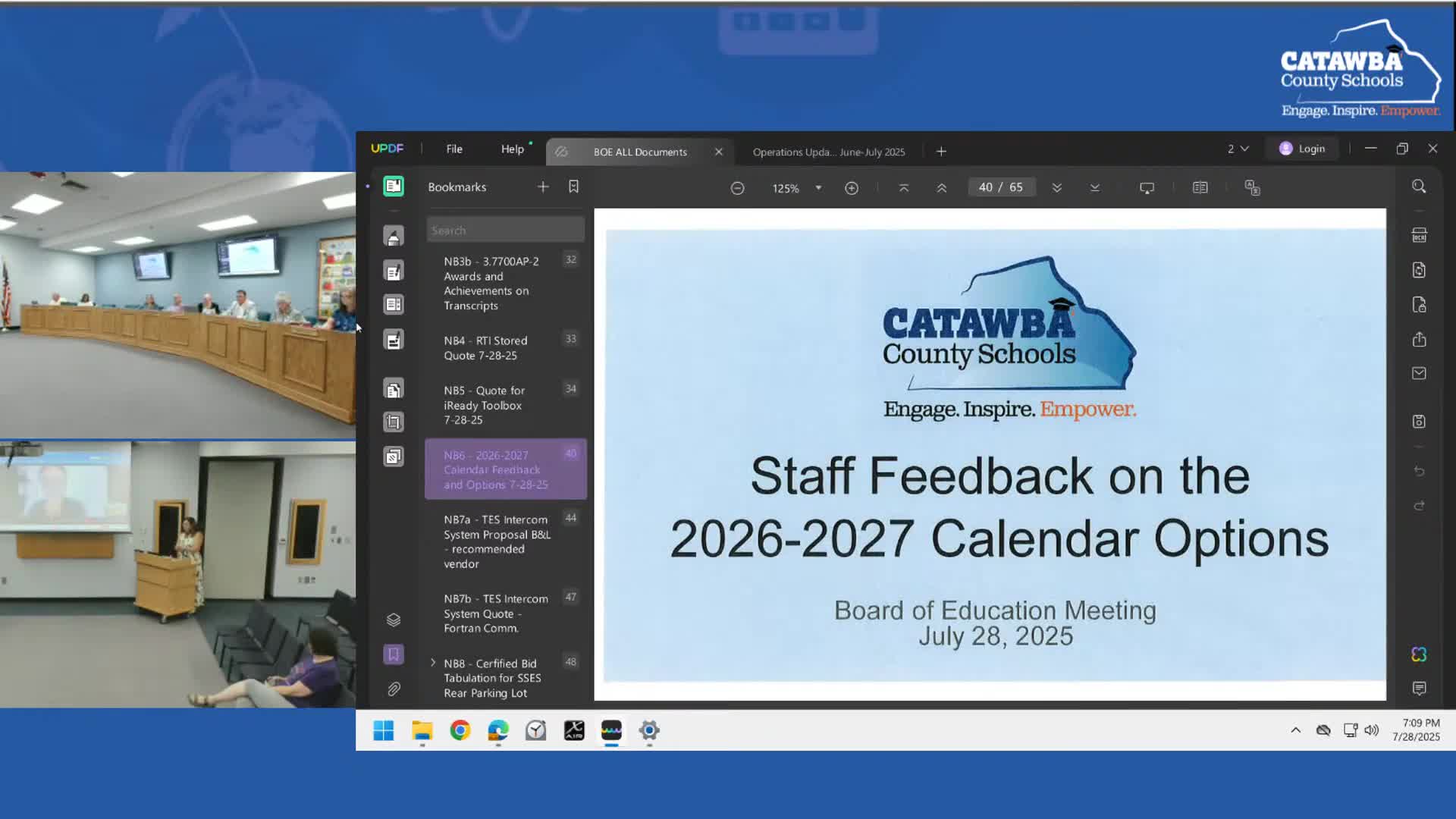Start slideshow presentation mode icon
This screenshot has width=1456, height=819.
click(x=1147, y=188)
